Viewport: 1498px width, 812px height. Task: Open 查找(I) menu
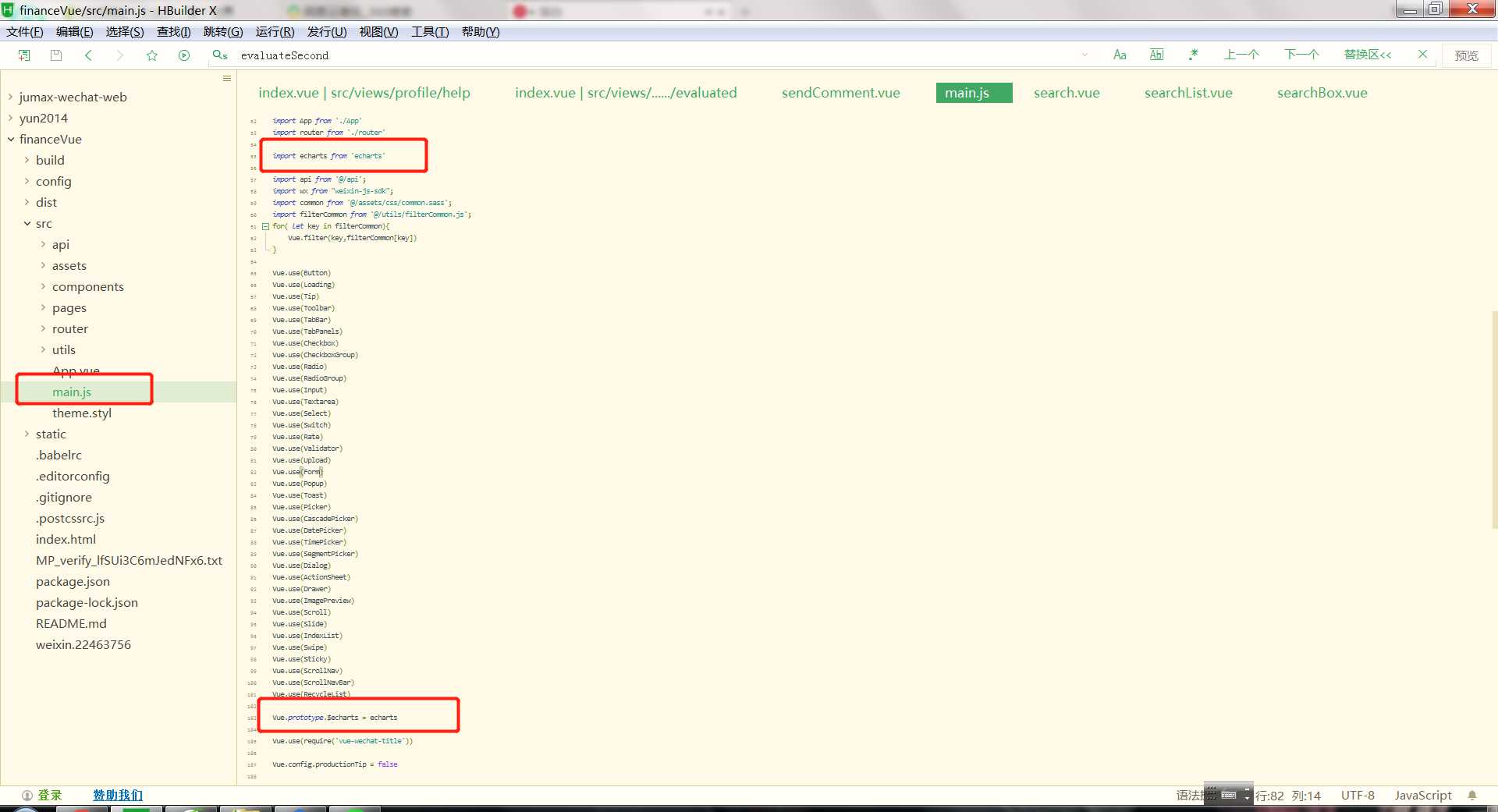(x=173, y=32)
